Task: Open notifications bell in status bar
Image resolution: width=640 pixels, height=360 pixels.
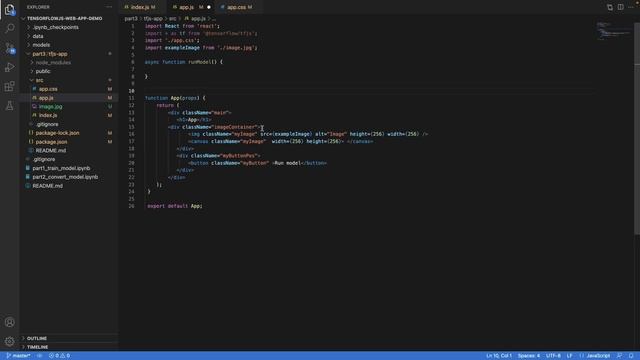Action: point(631,356)
